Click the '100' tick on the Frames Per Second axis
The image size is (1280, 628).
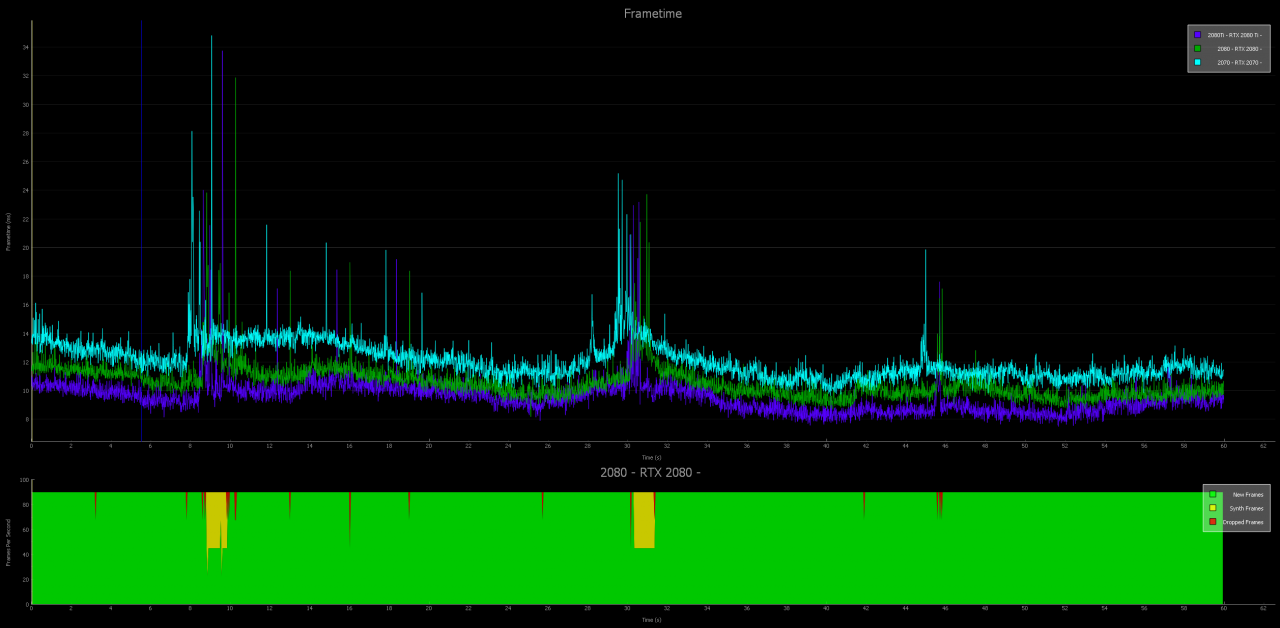27,481
